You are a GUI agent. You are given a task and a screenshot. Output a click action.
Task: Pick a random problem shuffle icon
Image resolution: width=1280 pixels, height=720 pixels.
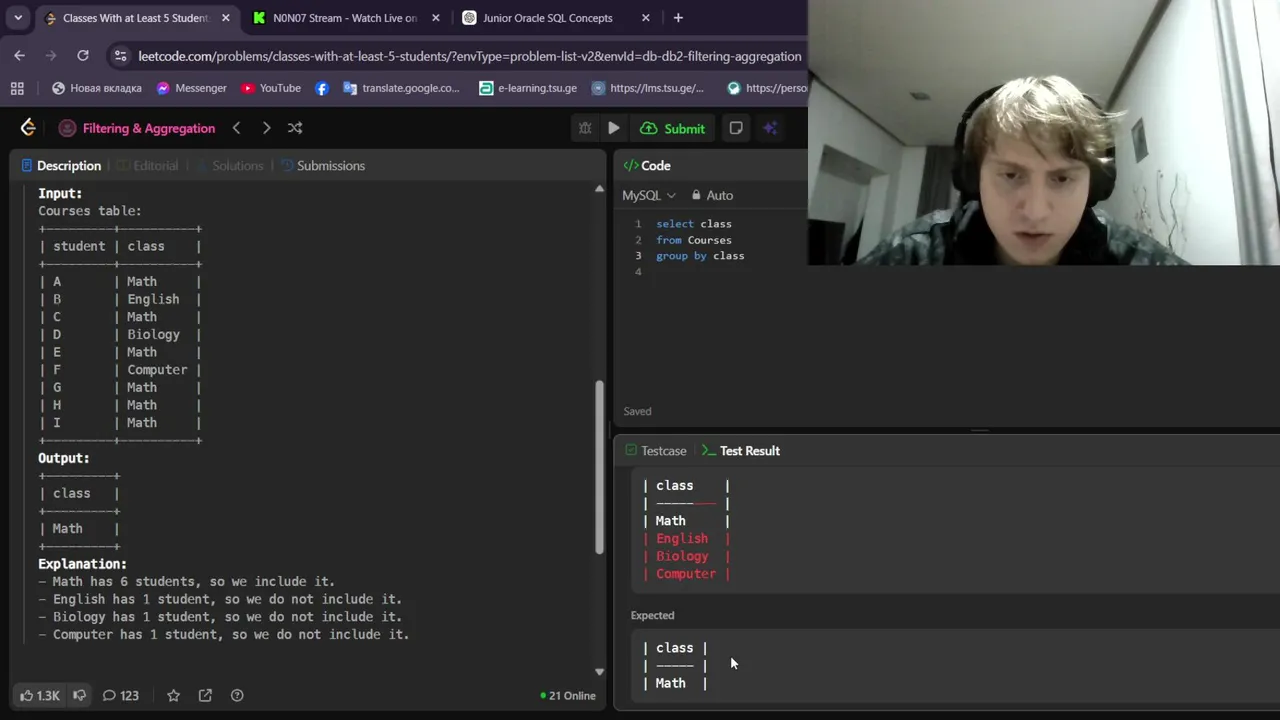[x=295, y=128]
